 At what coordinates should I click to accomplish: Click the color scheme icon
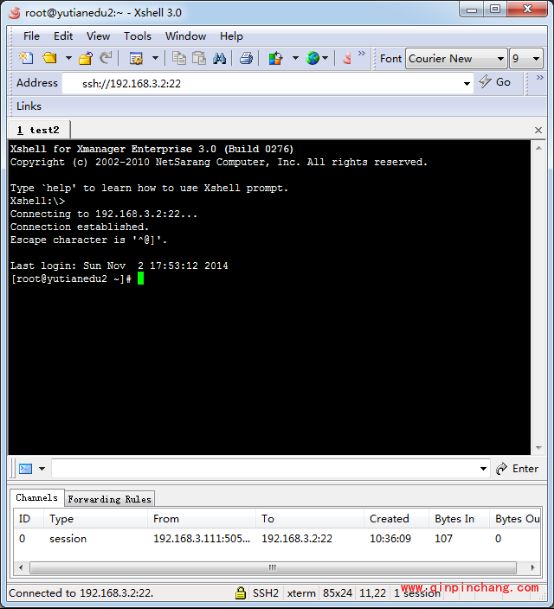click(275, 59)
